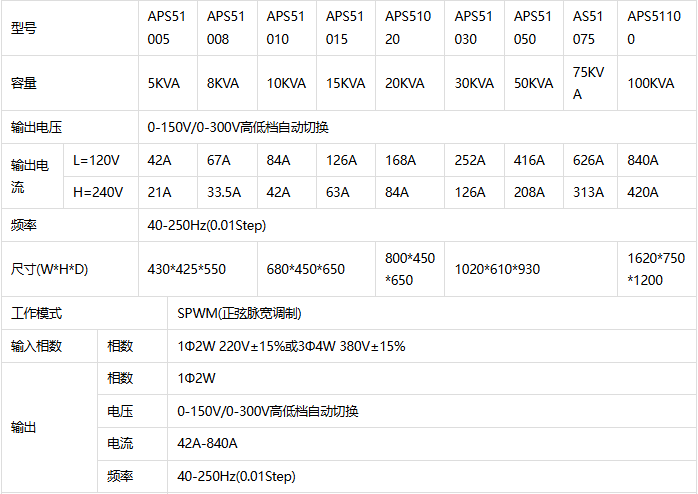Select the H=240V label cell
The image size is (698, 494).
coord(97,192)
